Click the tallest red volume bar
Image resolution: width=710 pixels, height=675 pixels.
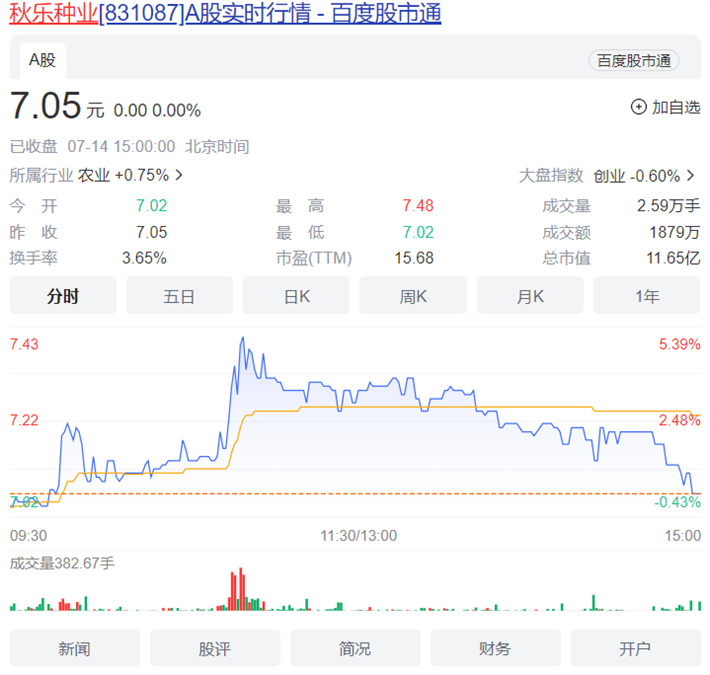pyautogui.click(x=241, y=589)
